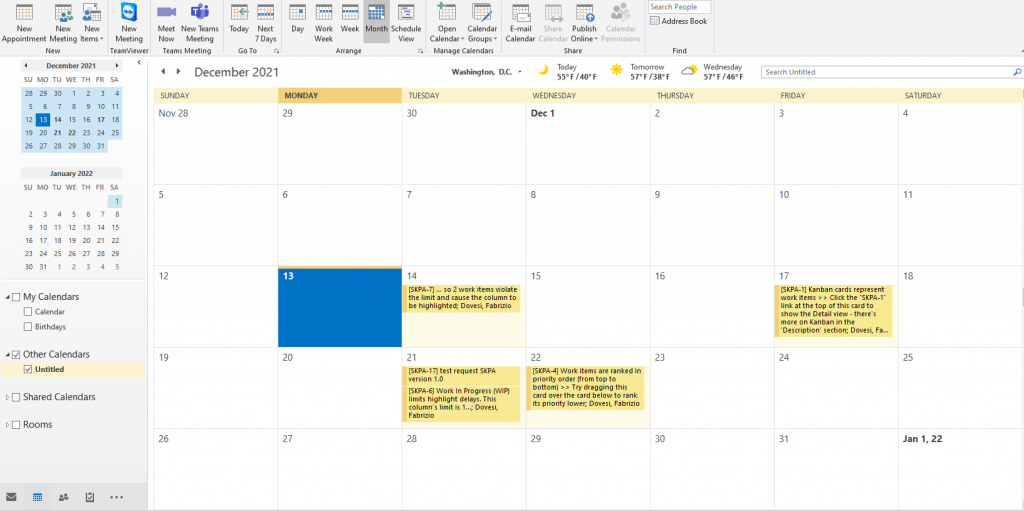Image resolution: width=1024 pixels, height=511 pixels.
Task: Click the Search Untitled box
Action: coord(886,72)
